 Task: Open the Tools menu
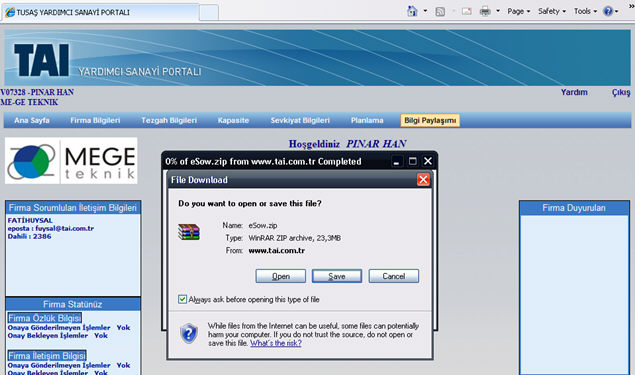tap(585, 11)
